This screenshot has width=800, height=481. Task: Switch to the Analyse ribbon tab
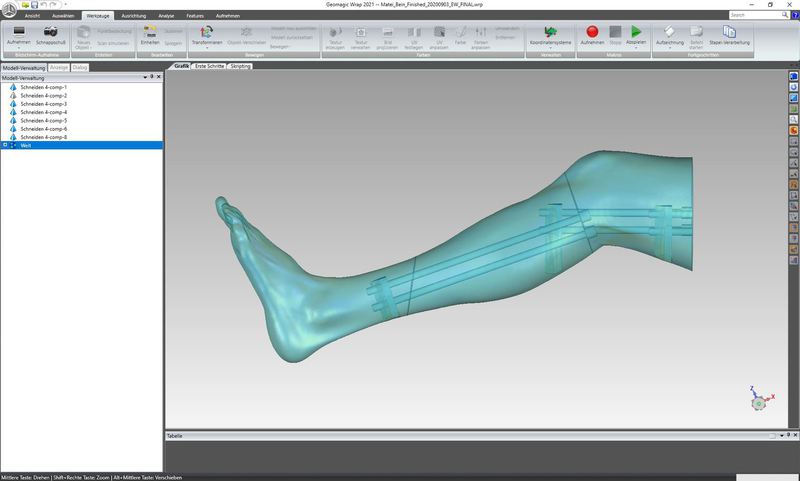tap(166, 16)
